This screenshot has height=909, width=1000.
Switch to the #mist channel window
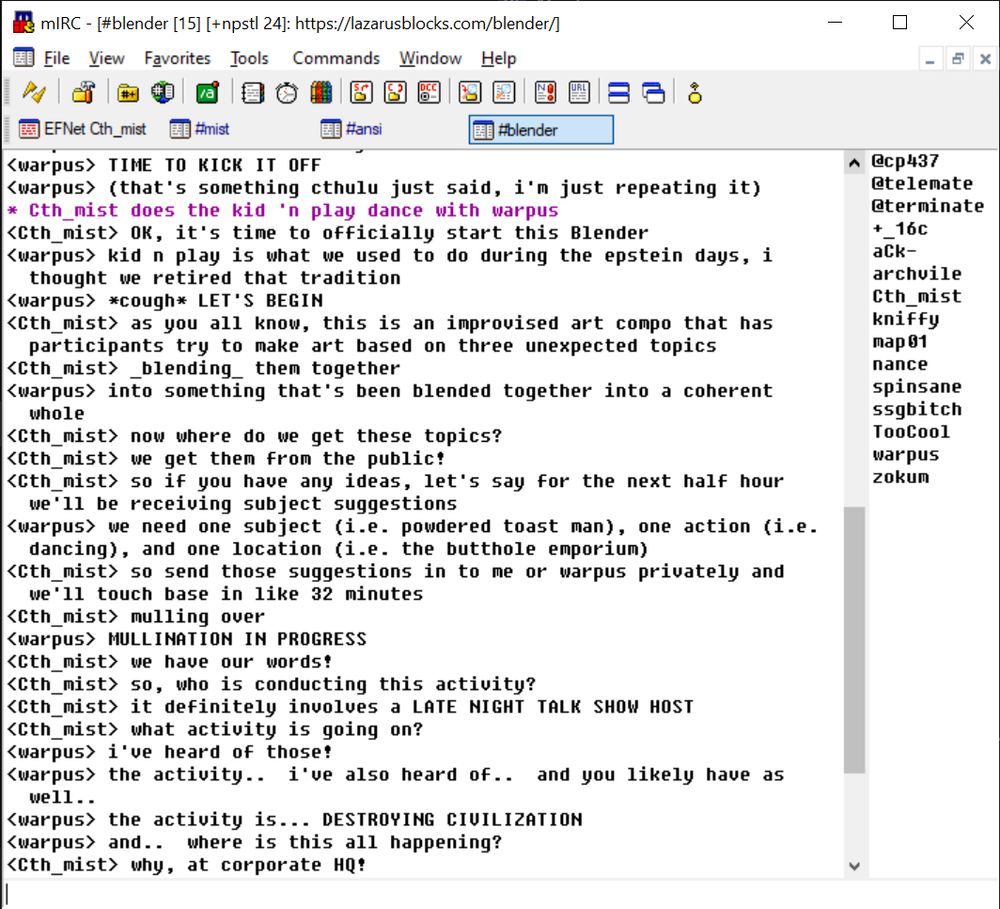point(200,129)
